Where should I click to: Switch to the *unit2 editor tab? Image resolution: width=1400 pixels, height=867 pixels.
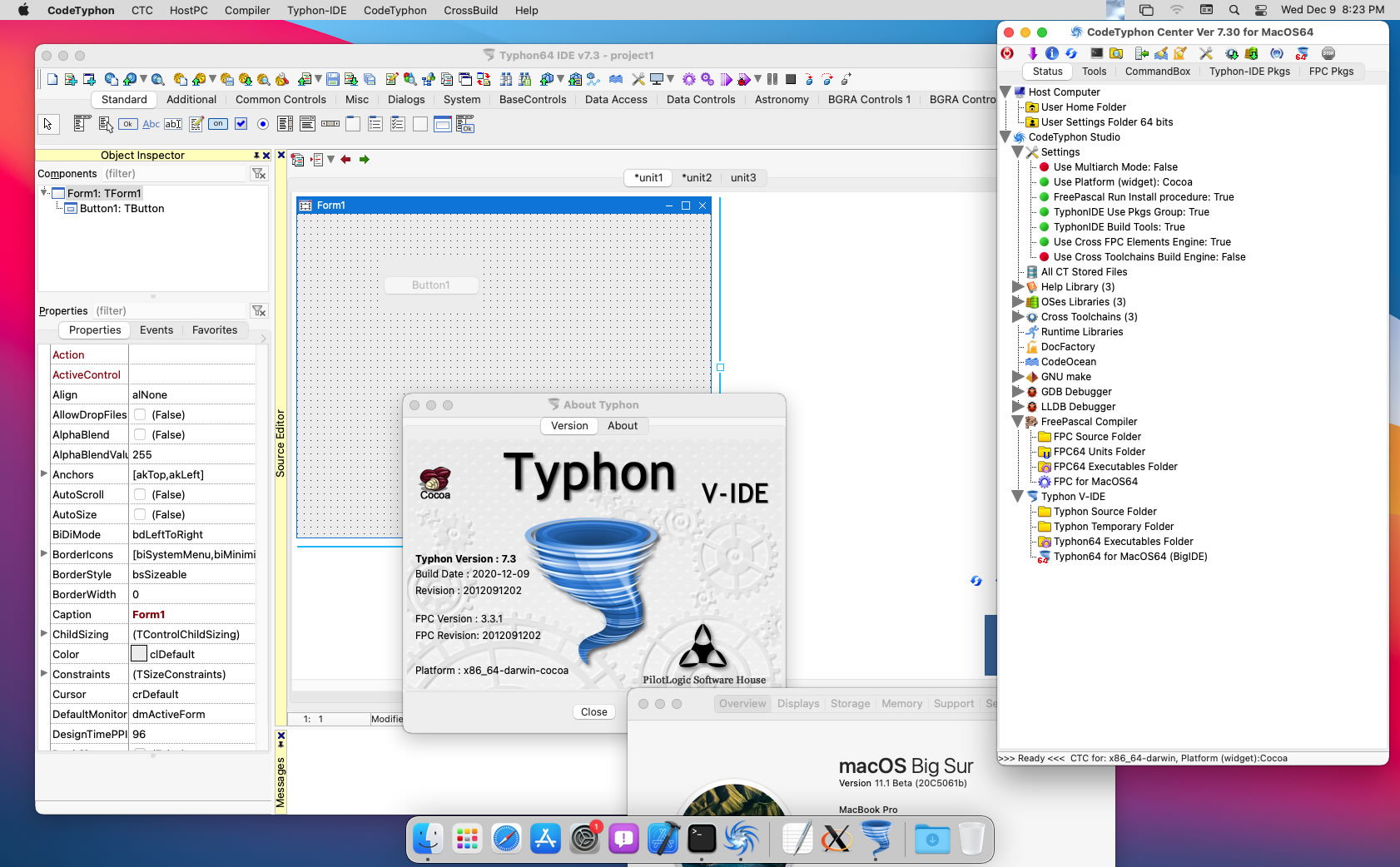tap(697, 177)
